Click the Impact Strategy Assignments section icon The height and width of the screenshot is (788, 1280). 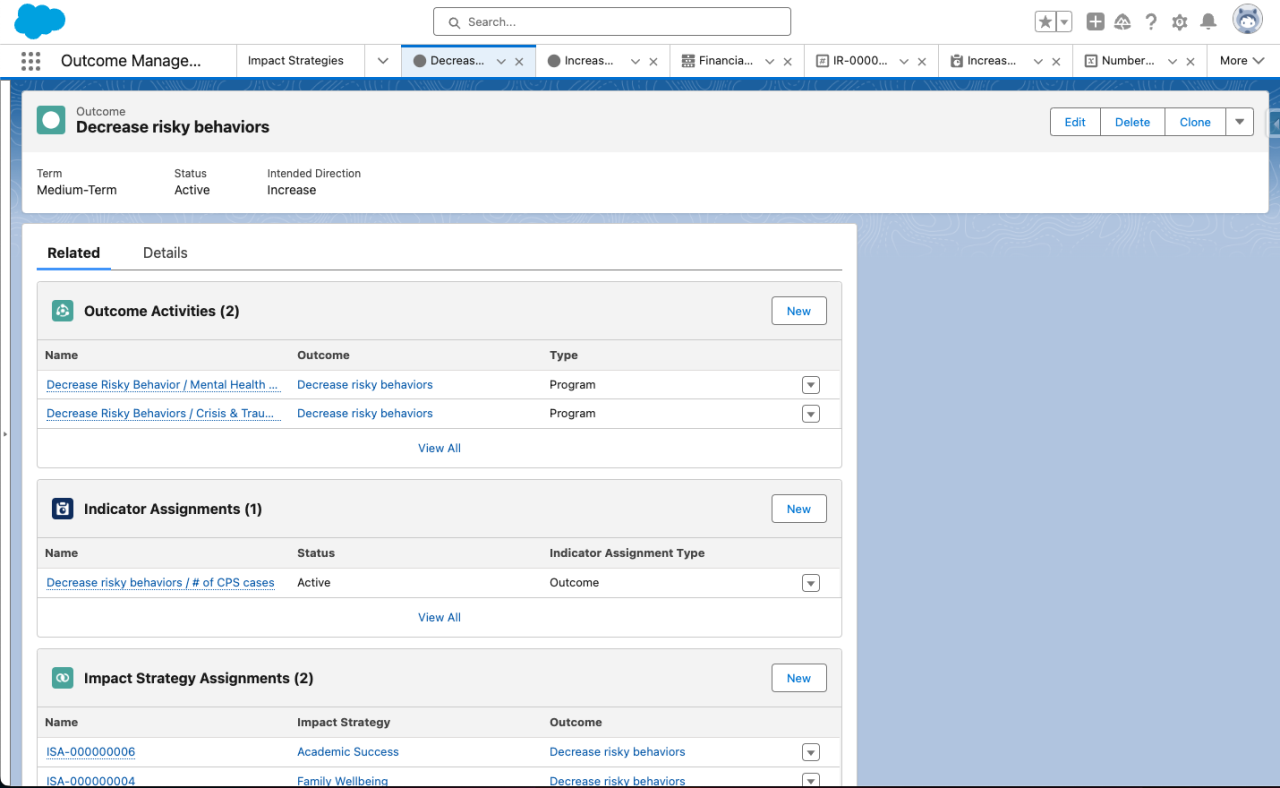coord(63,678)
